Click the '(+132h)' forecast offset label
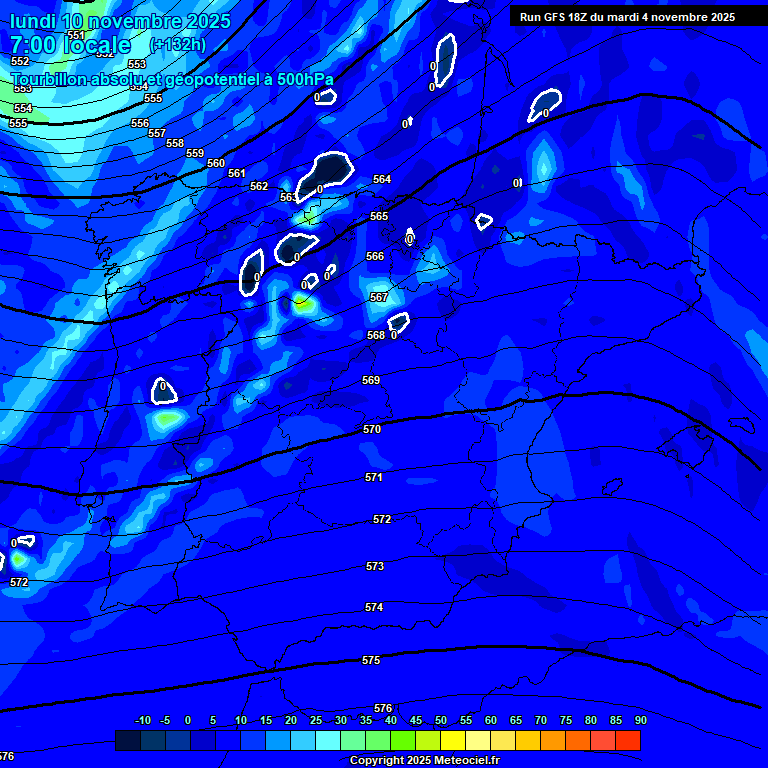This screenshot has height=768, width=768. (177, 45)
